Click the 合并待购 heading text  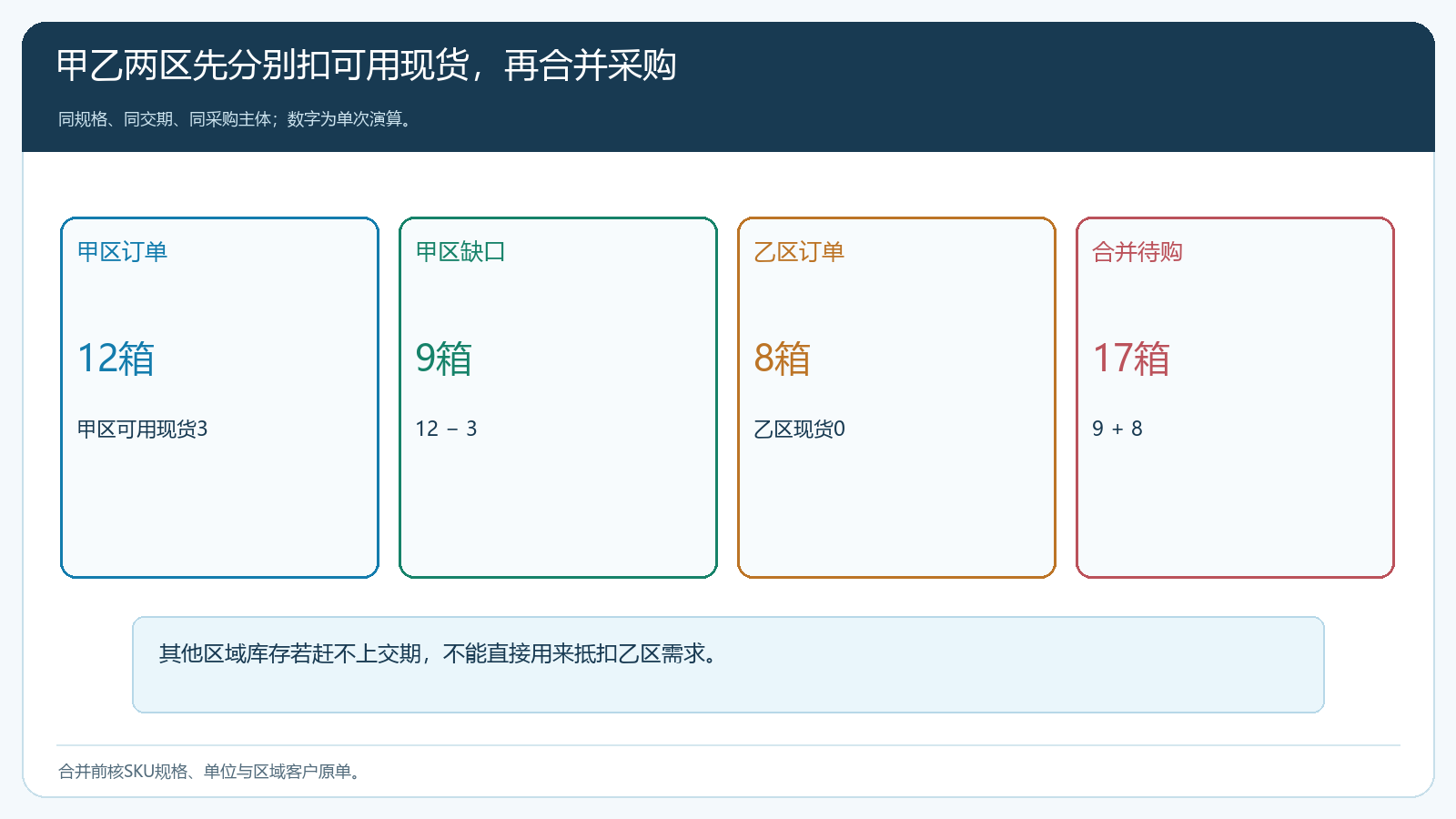(x=1137, y=252)
